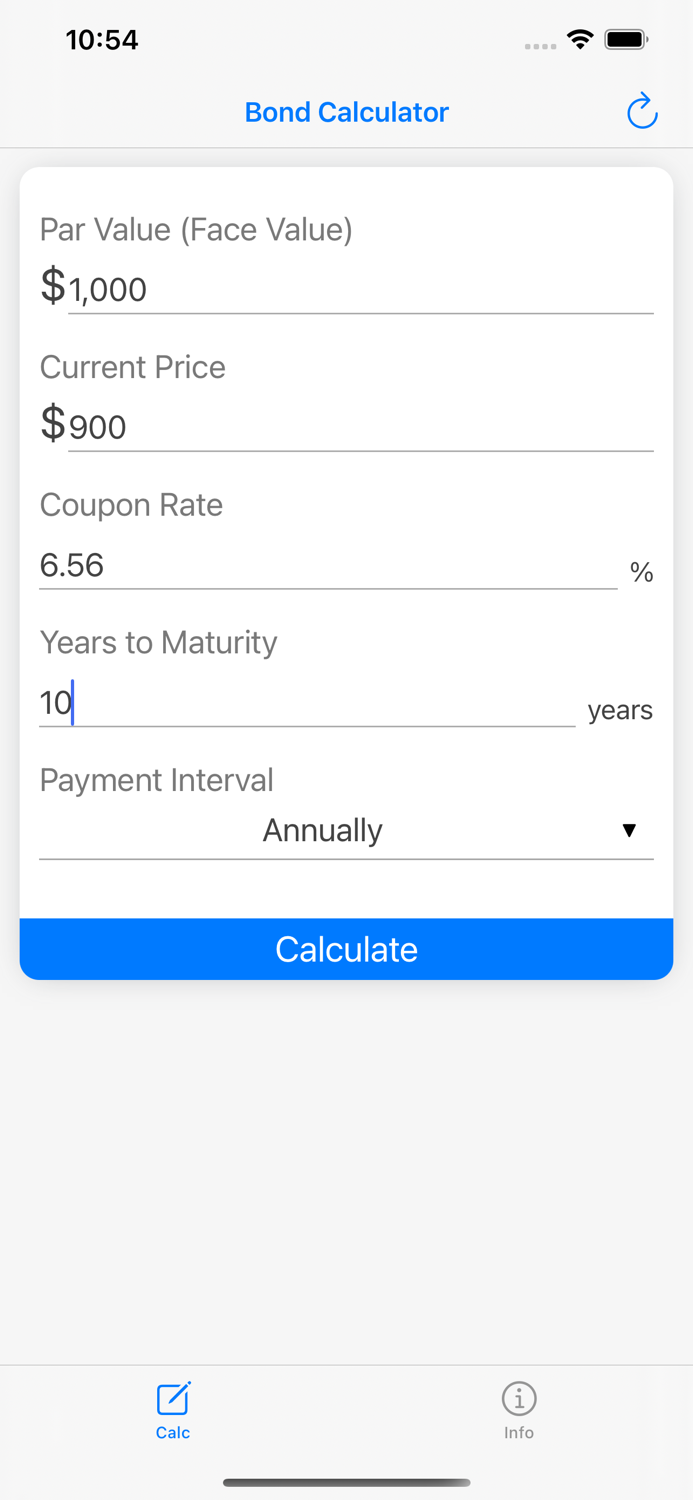Open the Info circle icon in the tab bar

point(518,1399)
